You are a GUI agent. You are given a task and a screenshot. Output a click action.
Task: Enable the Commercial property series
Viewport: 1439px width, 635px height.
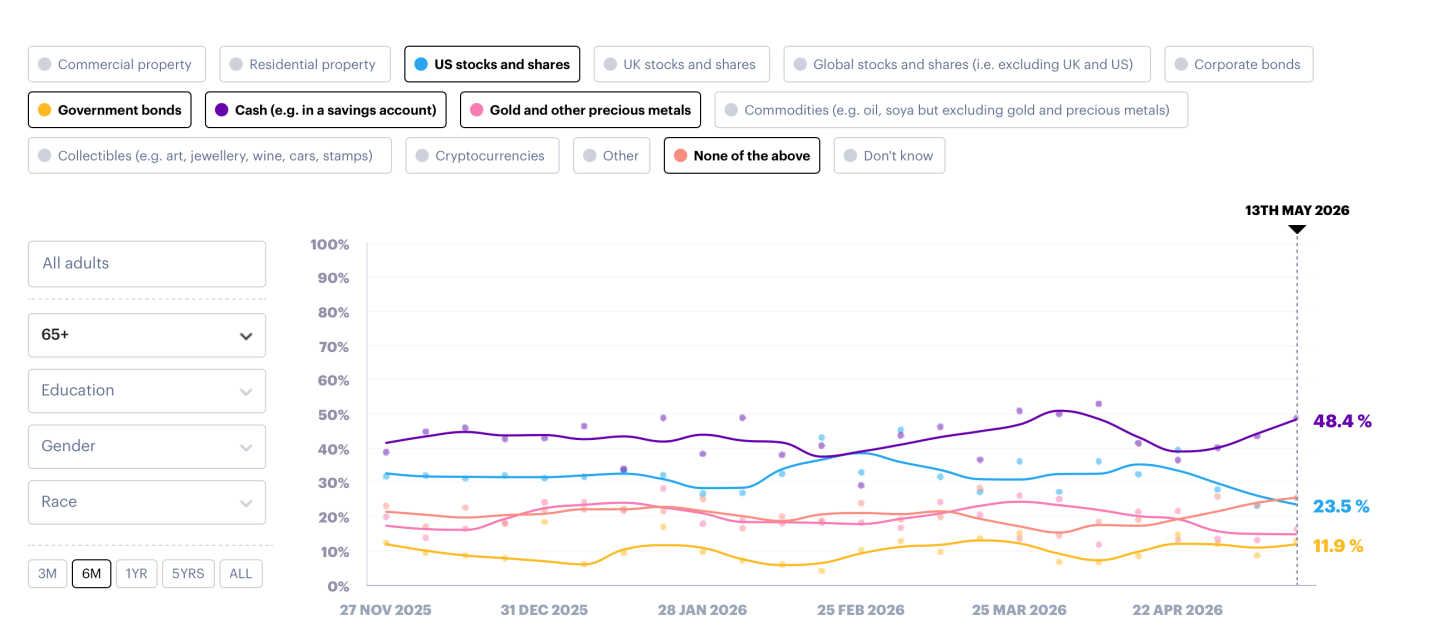(116, 64)
